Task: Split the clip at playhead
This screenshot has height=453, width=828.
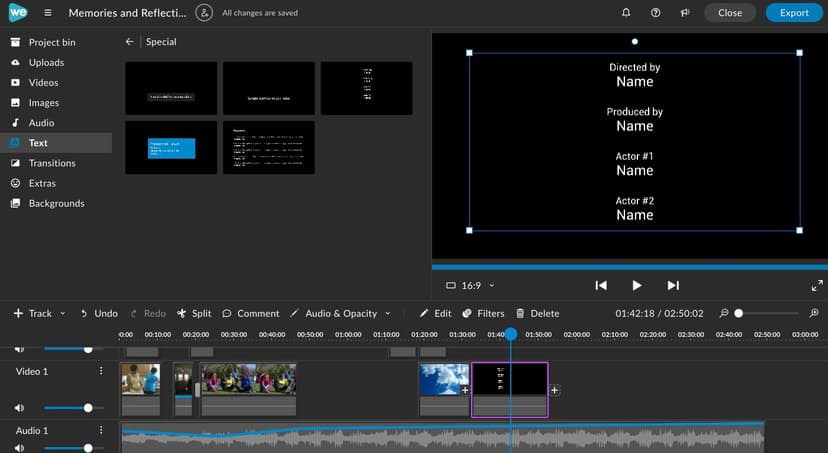Action: click(194, 314)
